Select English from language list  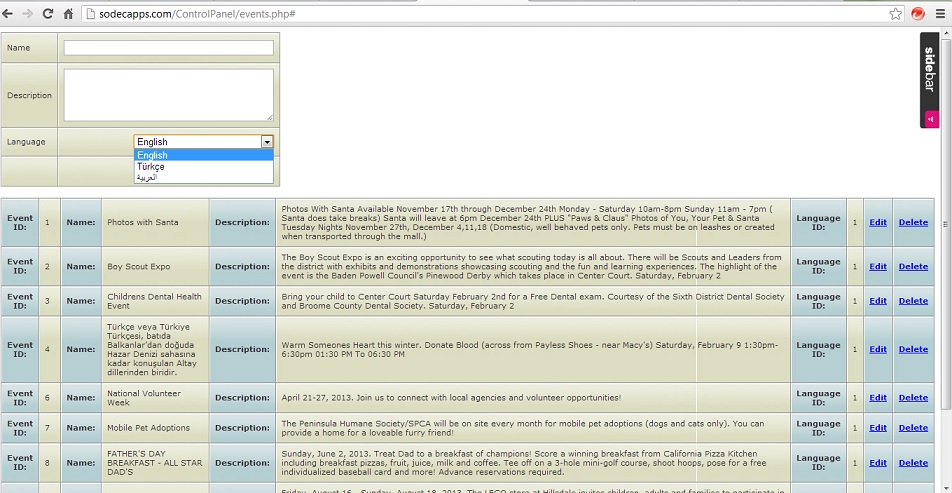point(152,155)
